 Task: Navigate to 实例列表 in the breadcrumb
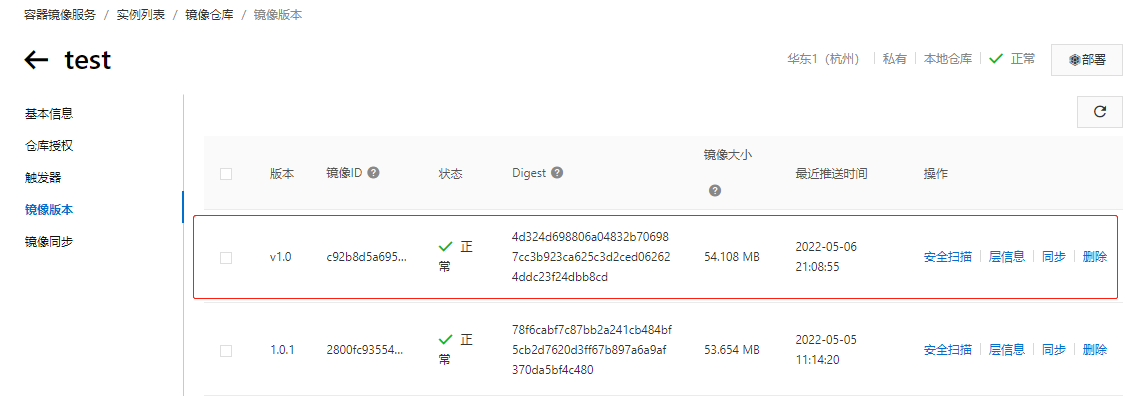coord(140,15)
